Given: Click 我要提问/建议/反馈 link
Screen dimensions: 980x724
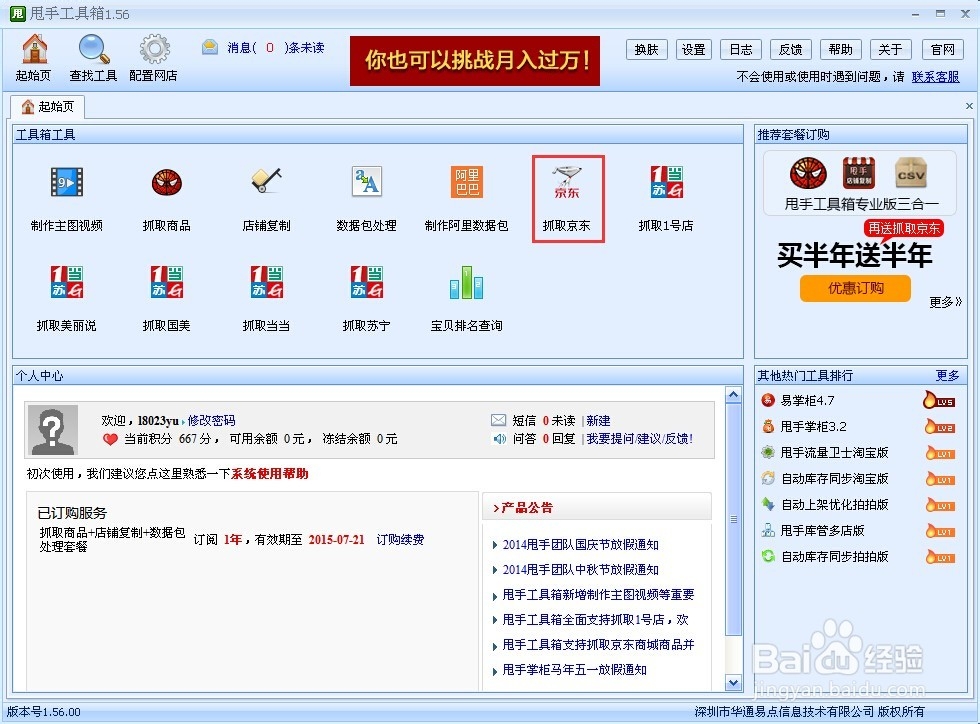Looking at the screenshot, I should tap(639, 439).
